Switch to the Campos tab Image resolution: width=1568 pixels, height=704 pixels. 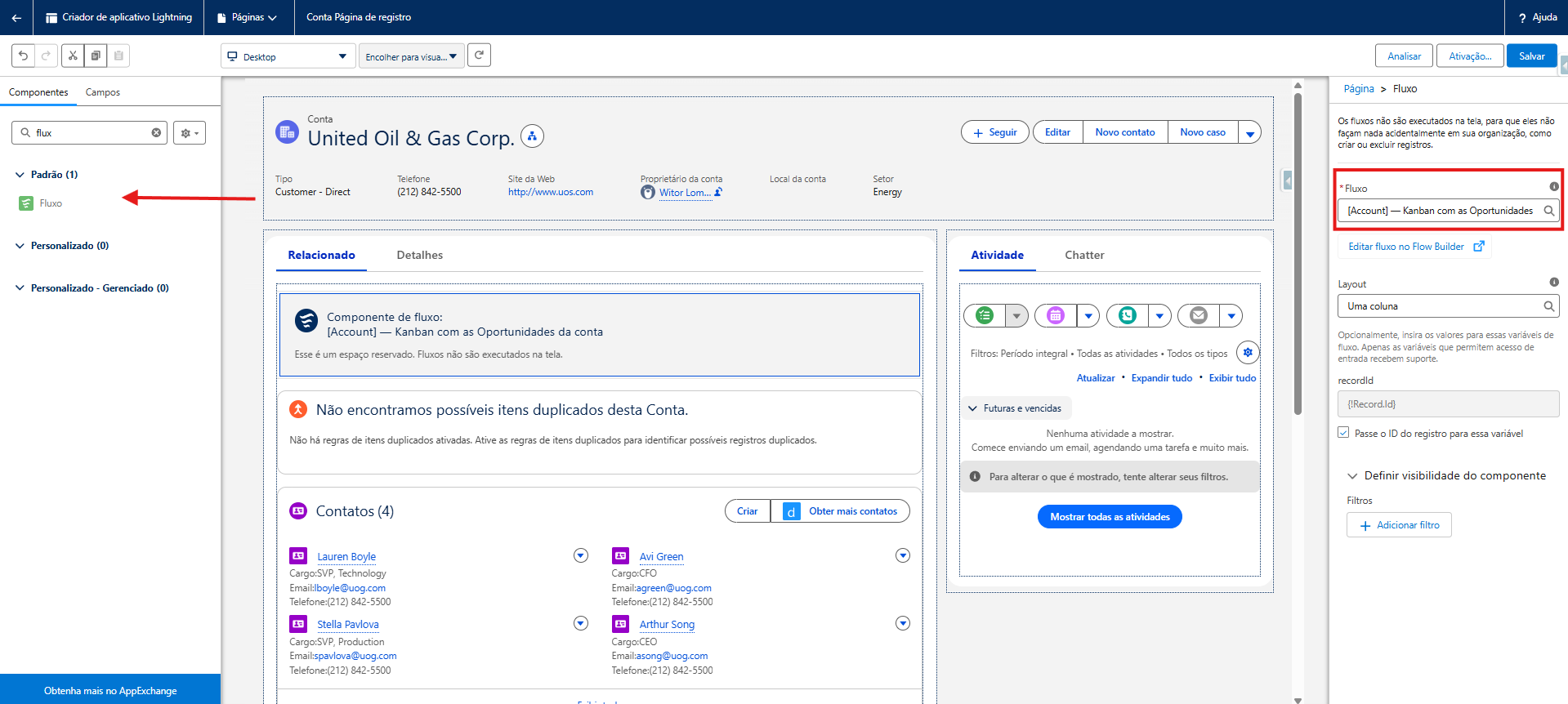click(103, 92)
